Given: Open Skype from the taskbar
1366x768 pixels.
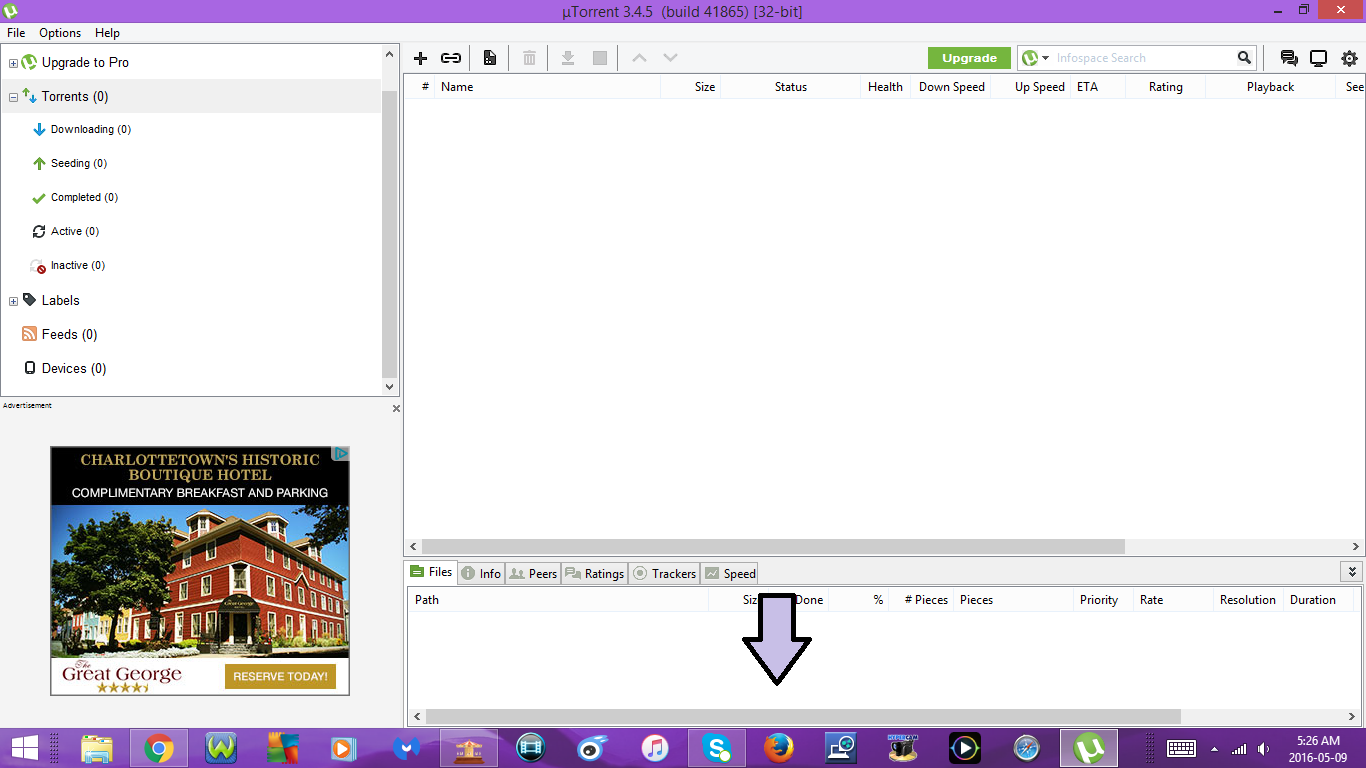Looking at the screenshot, I should (716, 748).
